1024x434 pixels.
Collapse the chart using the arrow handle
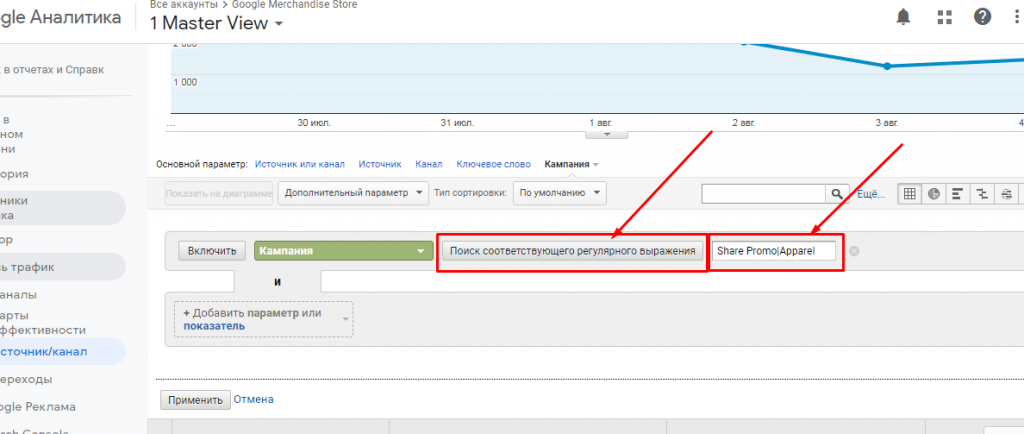(x=606, y=134)
